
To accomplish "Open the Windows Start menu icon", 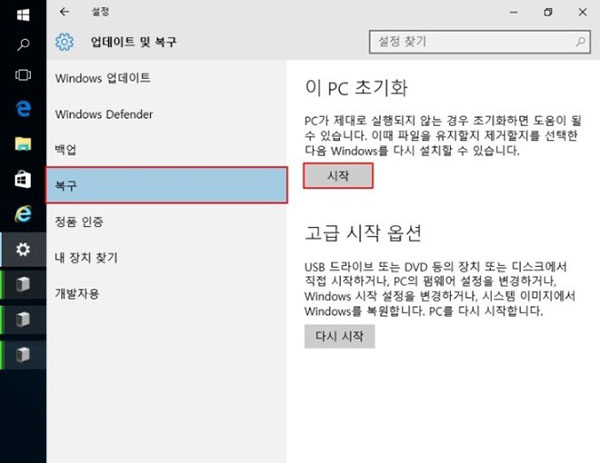I will pos(23,15).
